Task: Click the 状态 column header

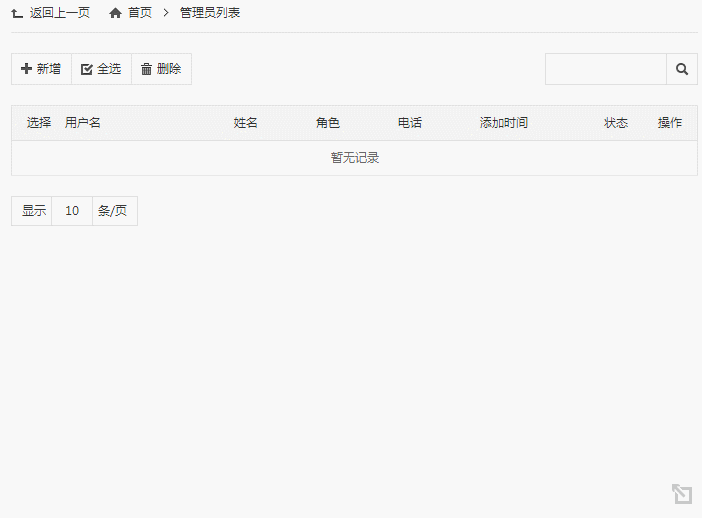Action: 616,123
